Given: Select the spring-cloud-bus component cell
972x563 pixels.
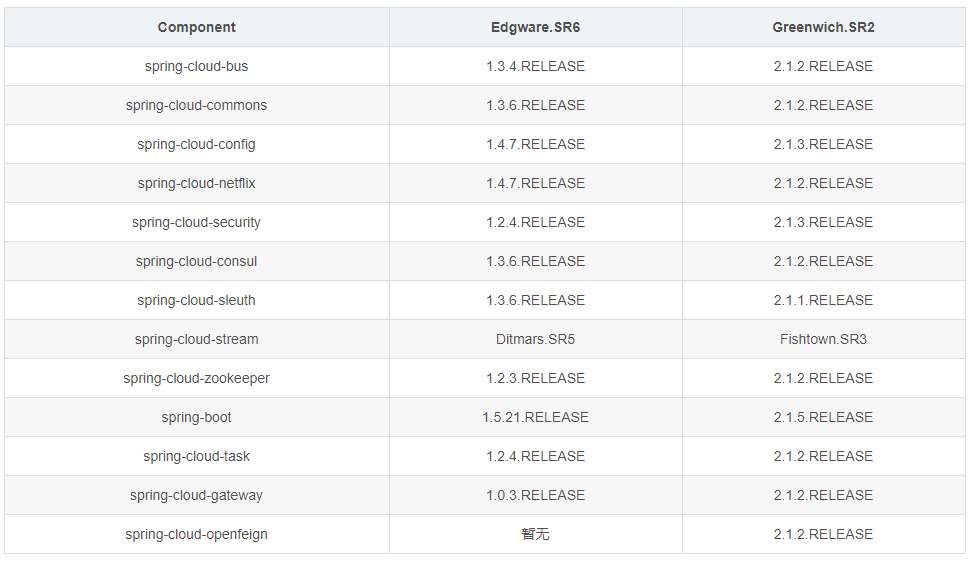Looking at the screenshot, I should click(x=196, y=66).
